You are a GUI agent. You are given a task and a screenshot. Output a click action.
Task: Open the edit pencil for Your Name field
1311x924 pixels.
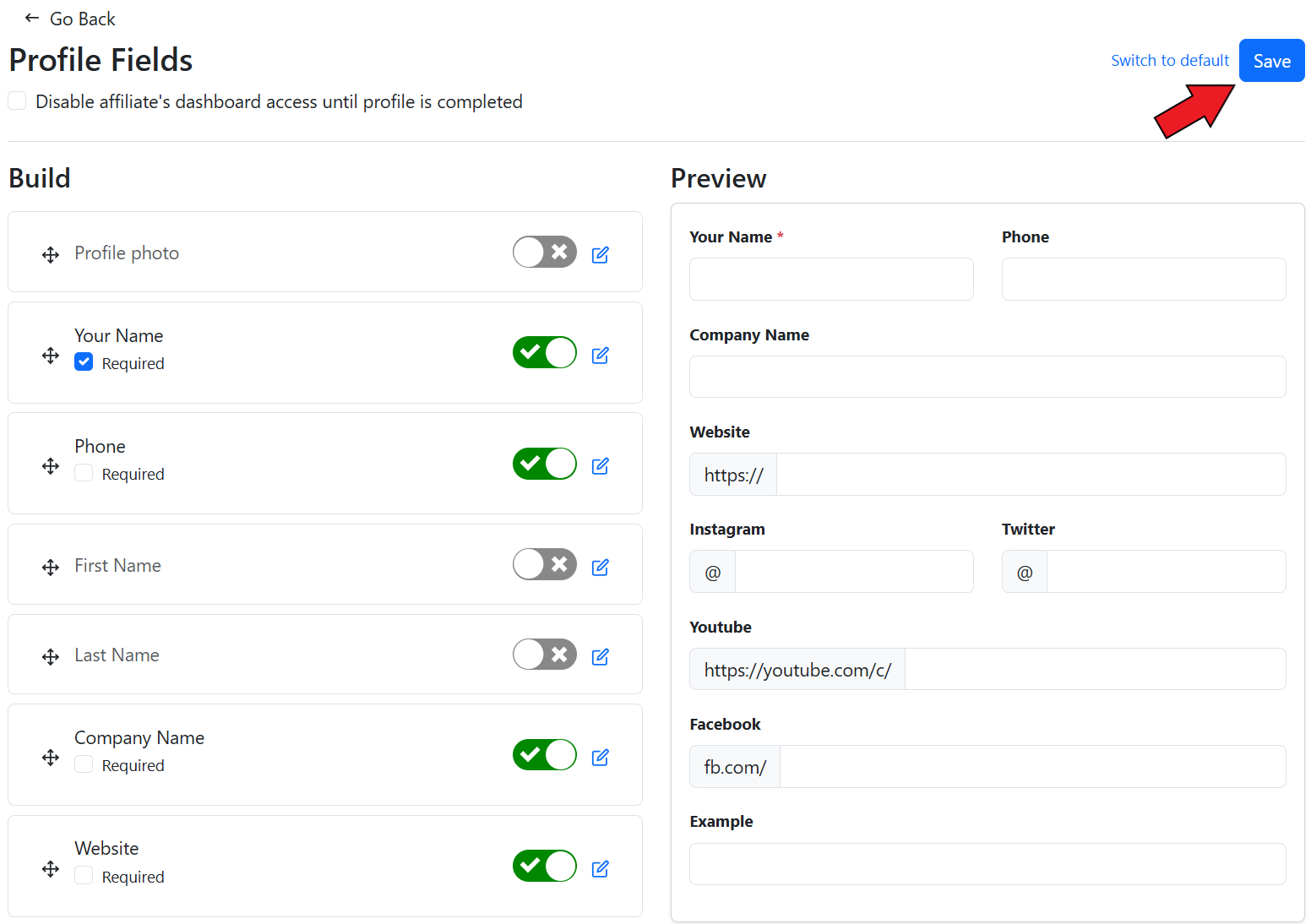point(600,356)
